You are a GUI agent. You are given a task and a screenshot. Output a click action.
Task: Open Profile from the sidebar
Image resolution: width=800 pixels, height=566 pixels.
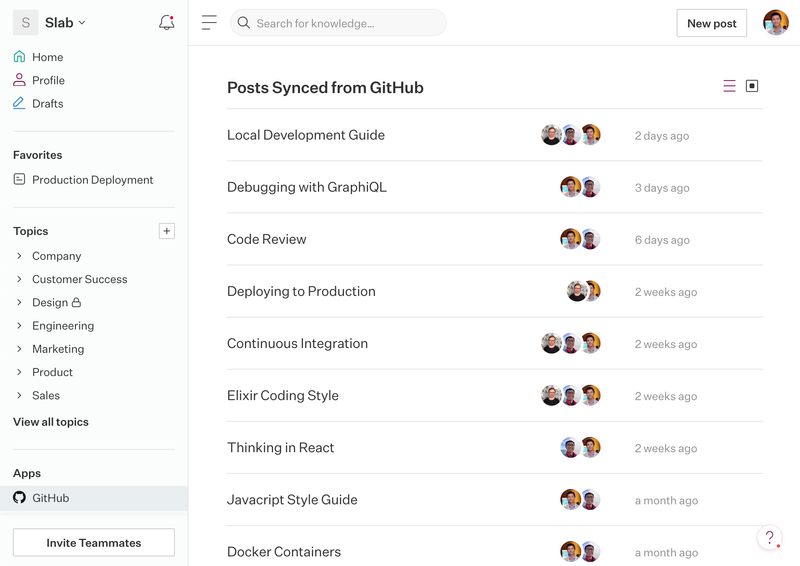point(48,80)
